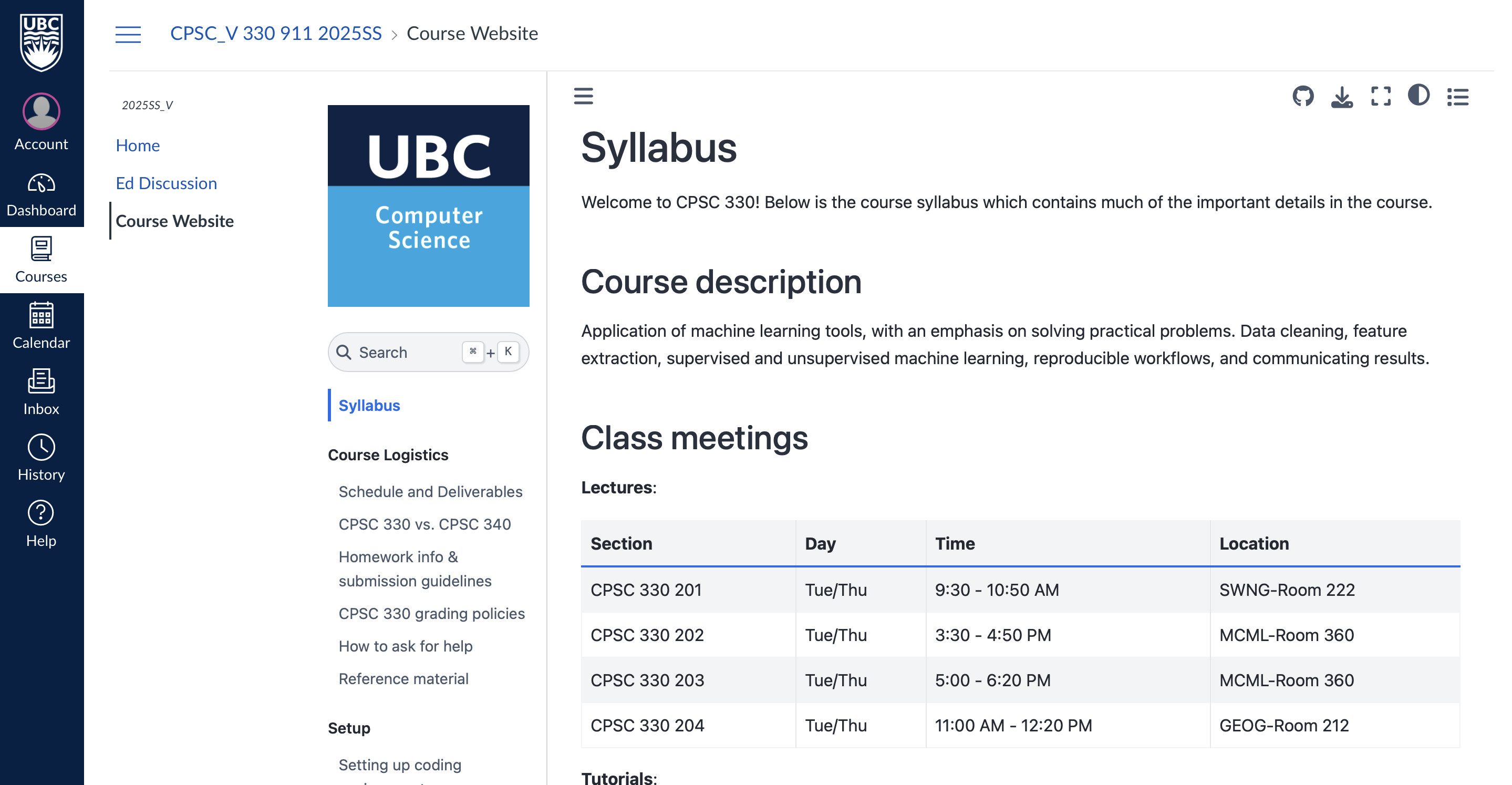
Task: Show the page contents list icon
Action: [x=1458, y=96]
